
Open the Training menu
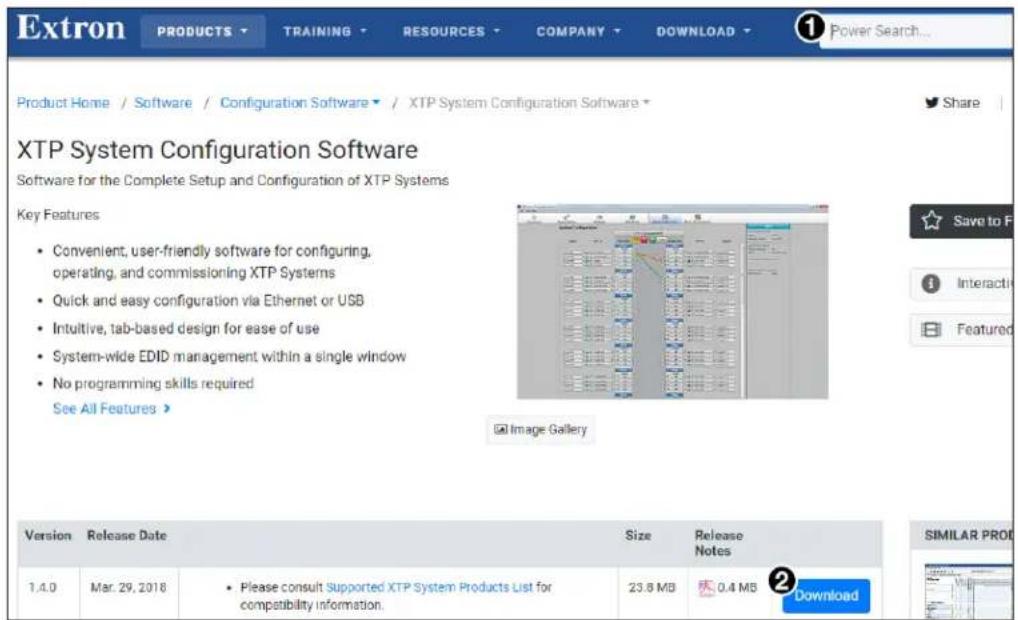325,31
